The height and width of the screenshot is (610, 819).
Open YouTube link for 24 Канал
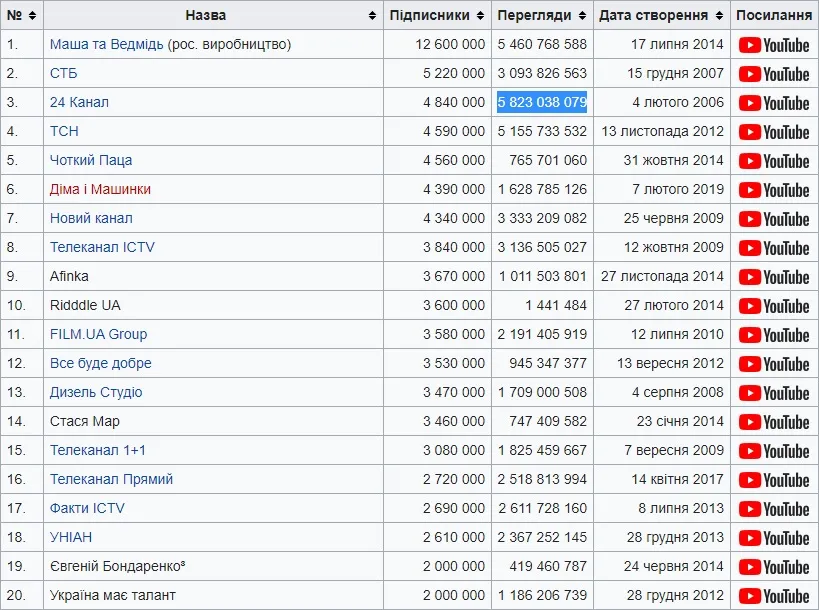774,103
